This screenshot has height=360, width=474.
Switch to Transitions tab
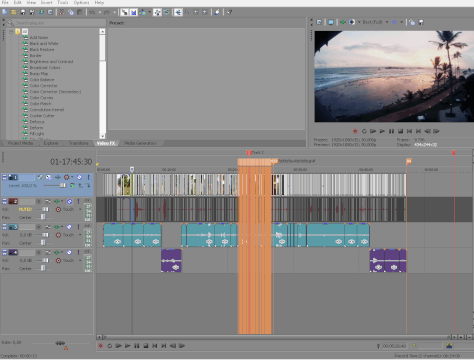(x=79, y=143)
